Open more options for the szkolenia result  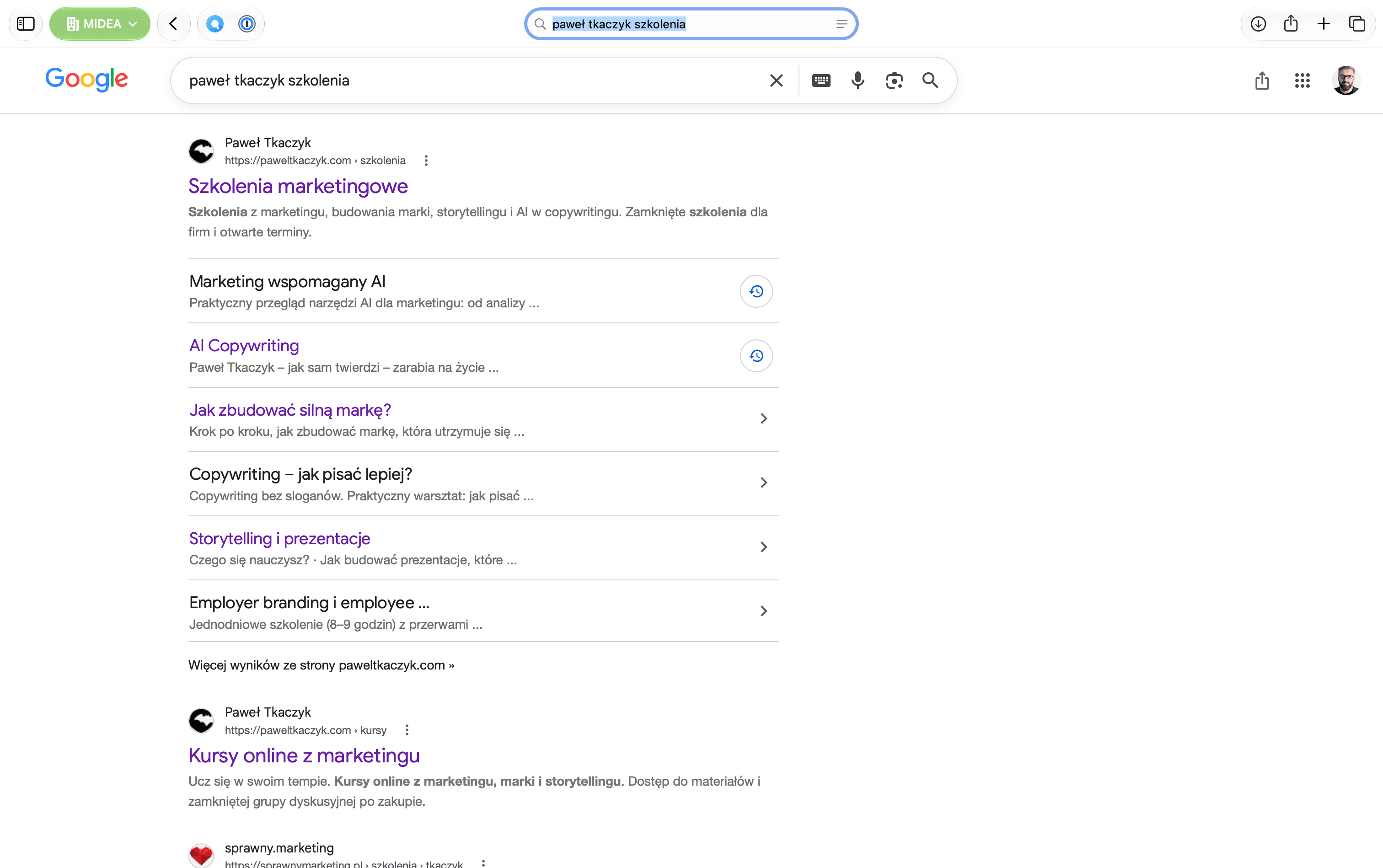tap(426, 161)
